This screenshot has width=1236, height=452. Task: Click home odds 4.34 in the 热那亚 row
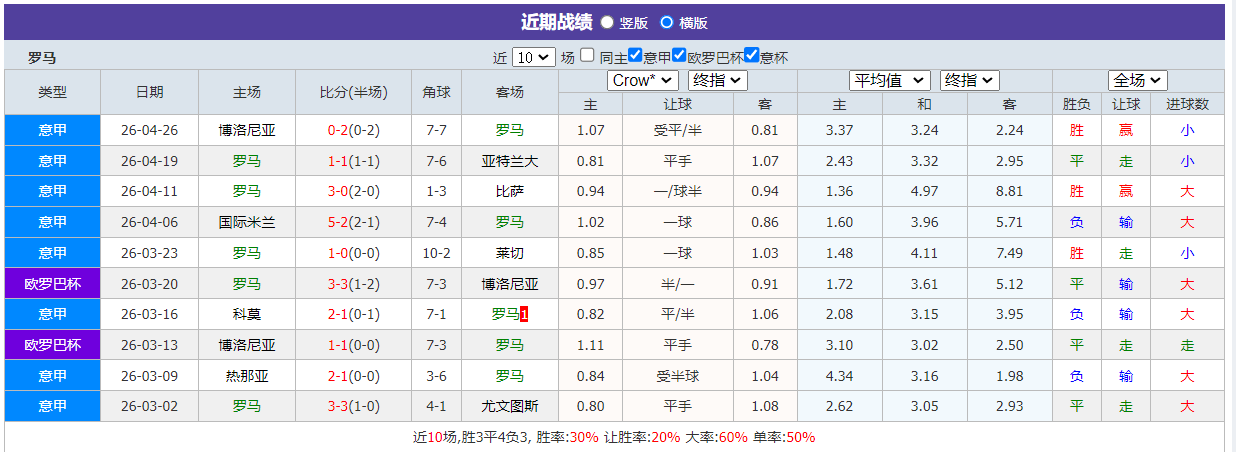[840, 376]
